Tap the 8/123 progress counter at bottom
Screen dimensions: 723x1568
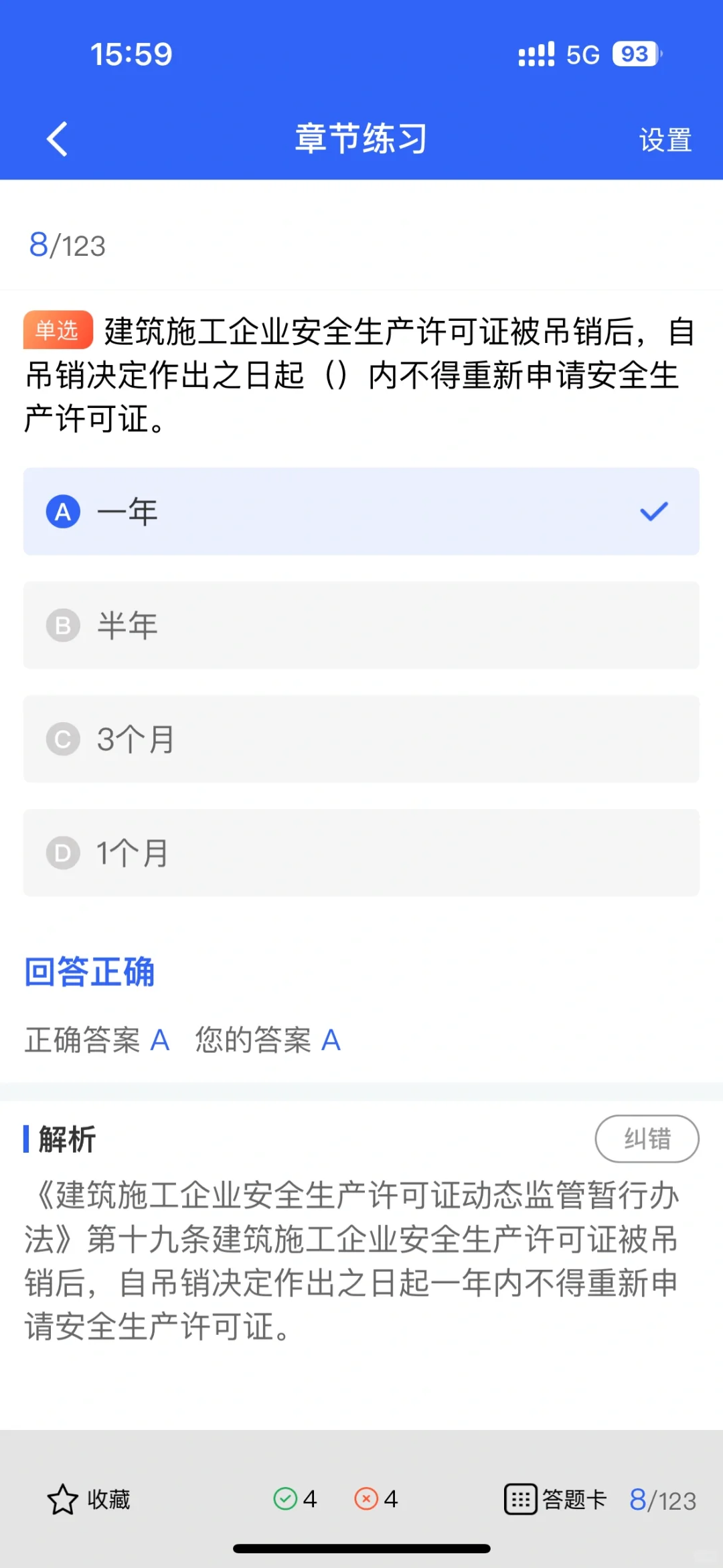point(663,1500)
